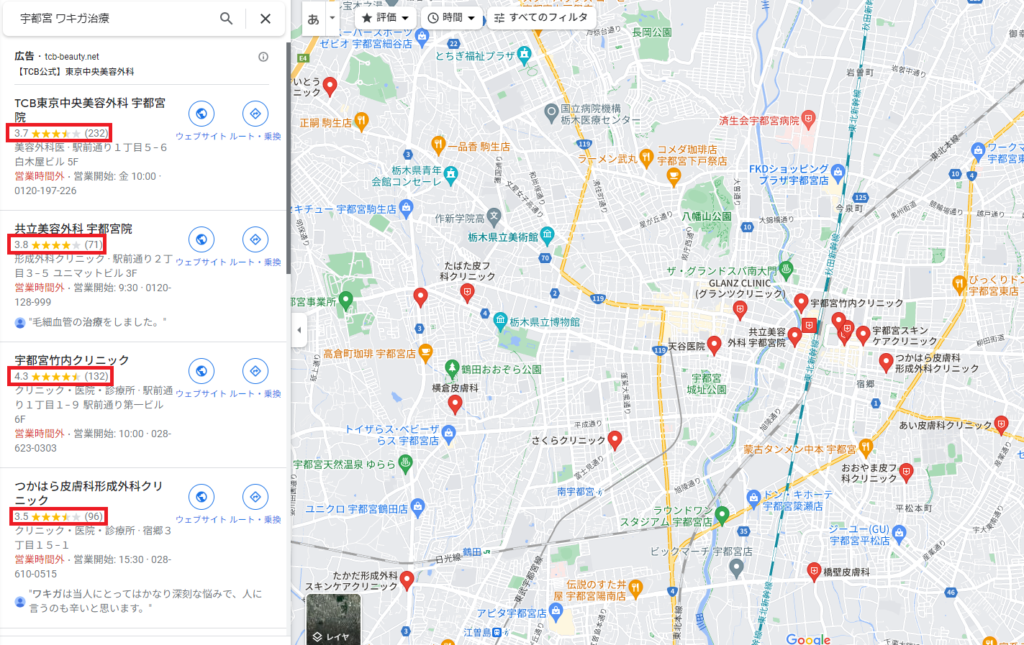Click the 宇都宮天然温泉 ゆらら marker
The height and width of the screenshot is (645, 1024).
point(406,464)
